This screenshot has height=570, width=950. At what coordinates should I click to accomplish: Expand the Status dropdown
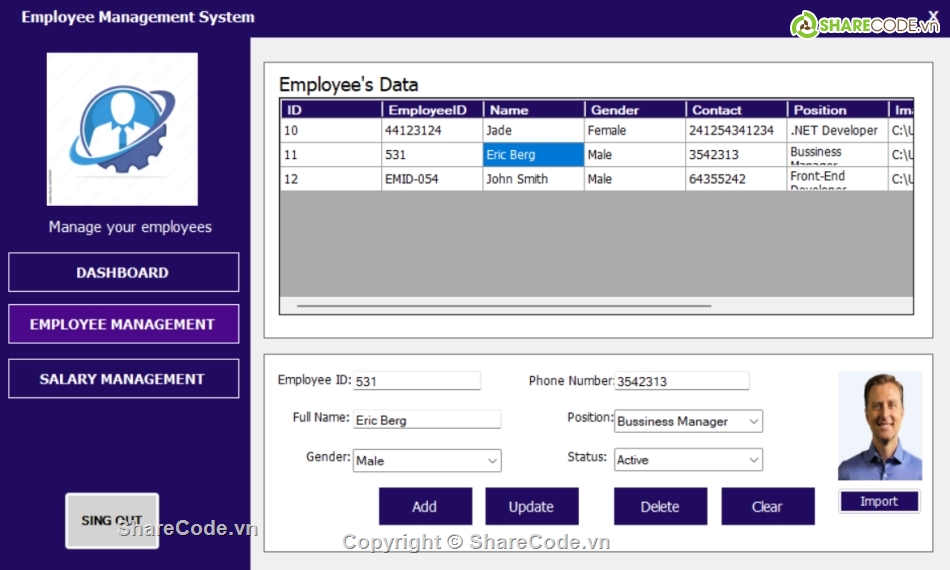point(753,460)
